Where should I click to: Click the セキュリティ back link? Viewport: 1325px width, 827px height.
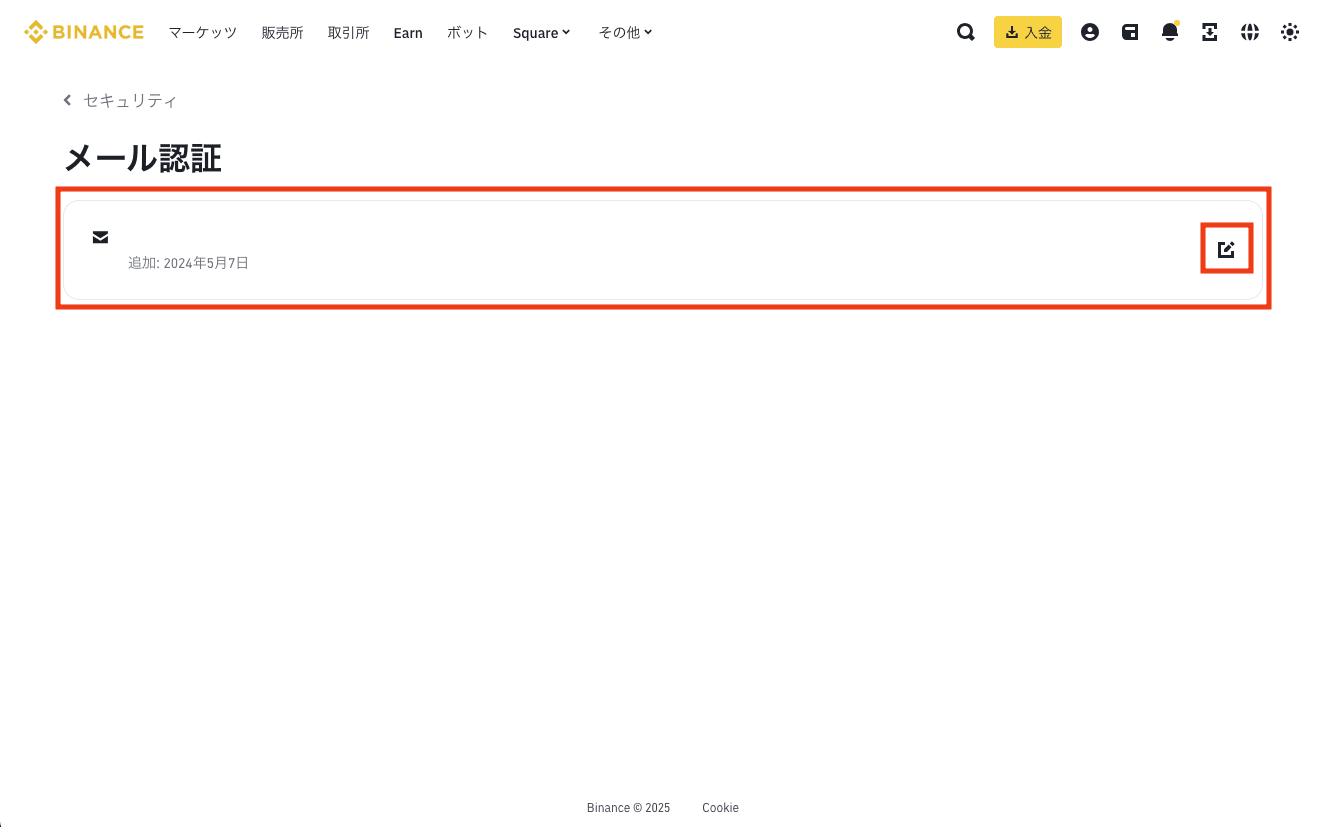pyautogui.click(x=130, y=100)
